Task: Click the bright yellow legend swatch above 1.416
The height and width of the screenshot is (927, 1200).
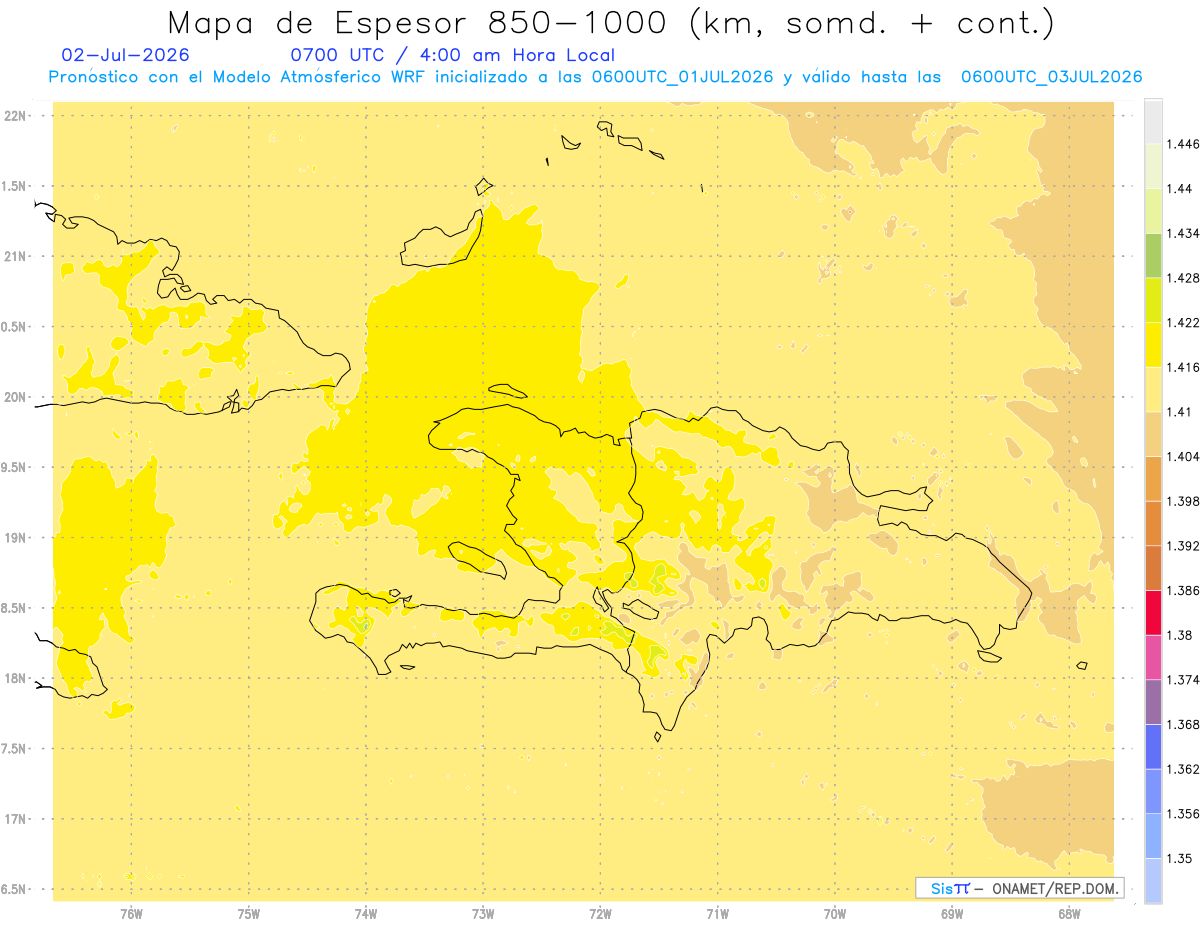Action: coord(1153,344)
